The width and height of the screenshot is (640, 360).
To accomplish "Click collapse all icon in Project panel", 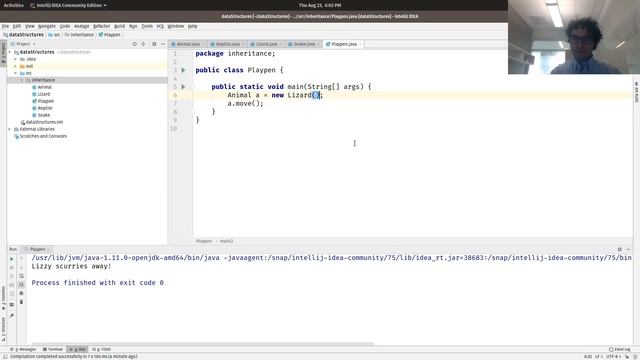I will [x=143, y=44].
